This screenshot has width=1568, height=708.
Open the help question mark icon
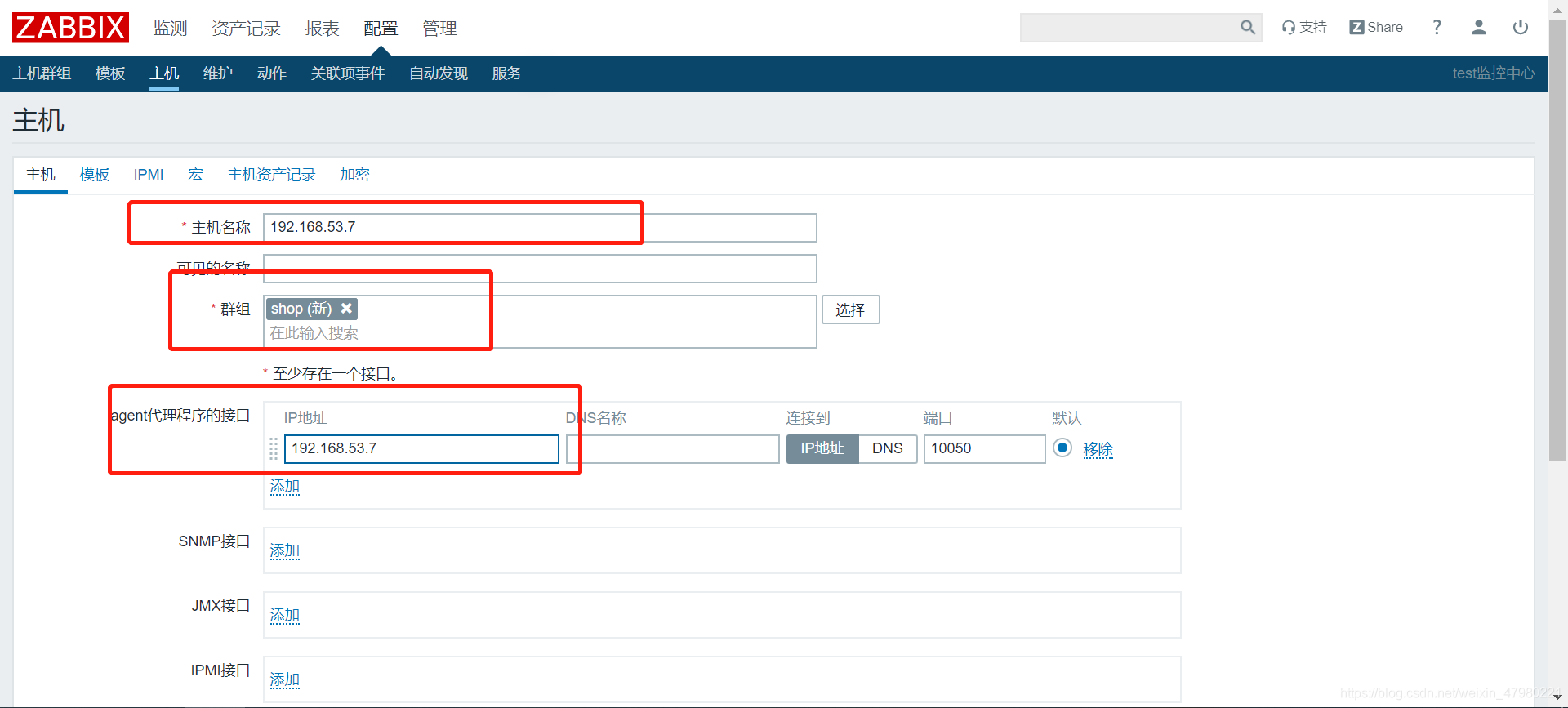tap(1437, 27)
